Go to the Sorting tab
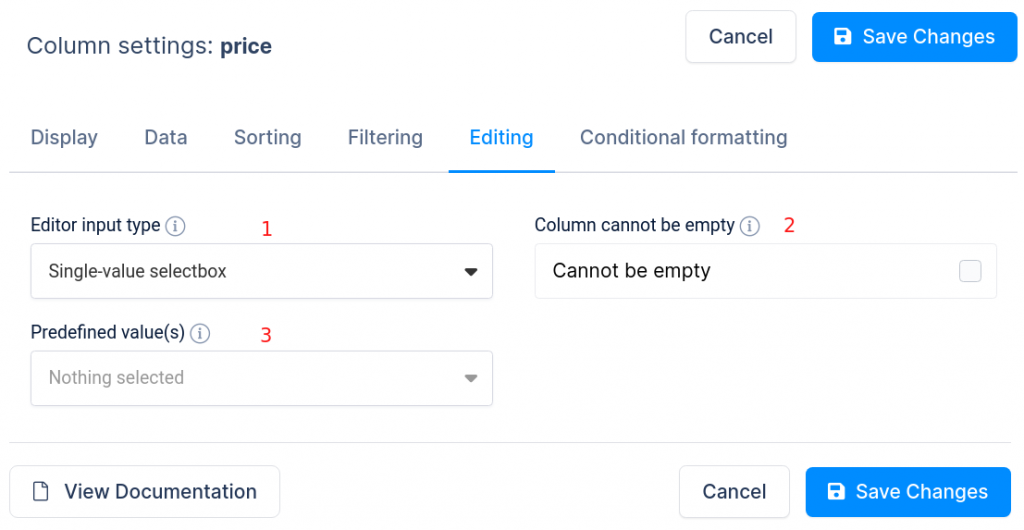Screen dimensions: 1024x530 coord(268,137)
